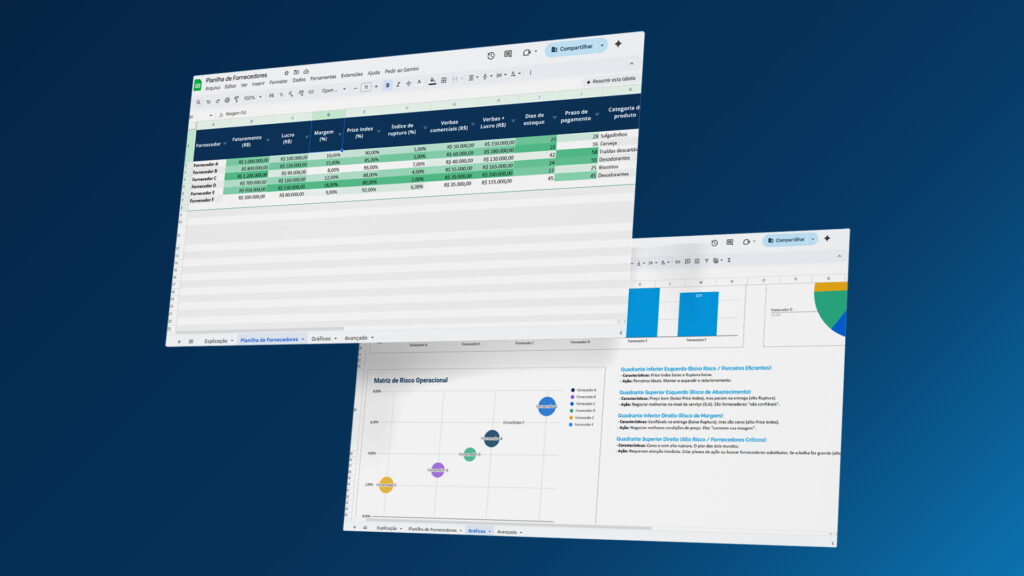Open version history clock icon in top window
Image resolution: width=1024 pixels, height=576 pixels.
491,56
